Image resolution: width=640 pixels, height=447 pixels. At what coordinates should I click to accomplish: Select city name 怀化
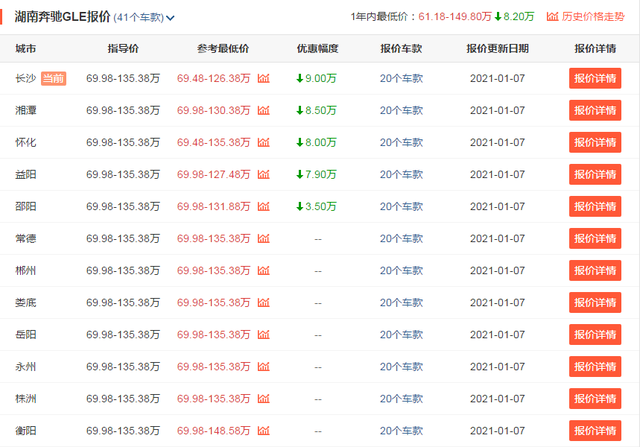coord(26,142)
